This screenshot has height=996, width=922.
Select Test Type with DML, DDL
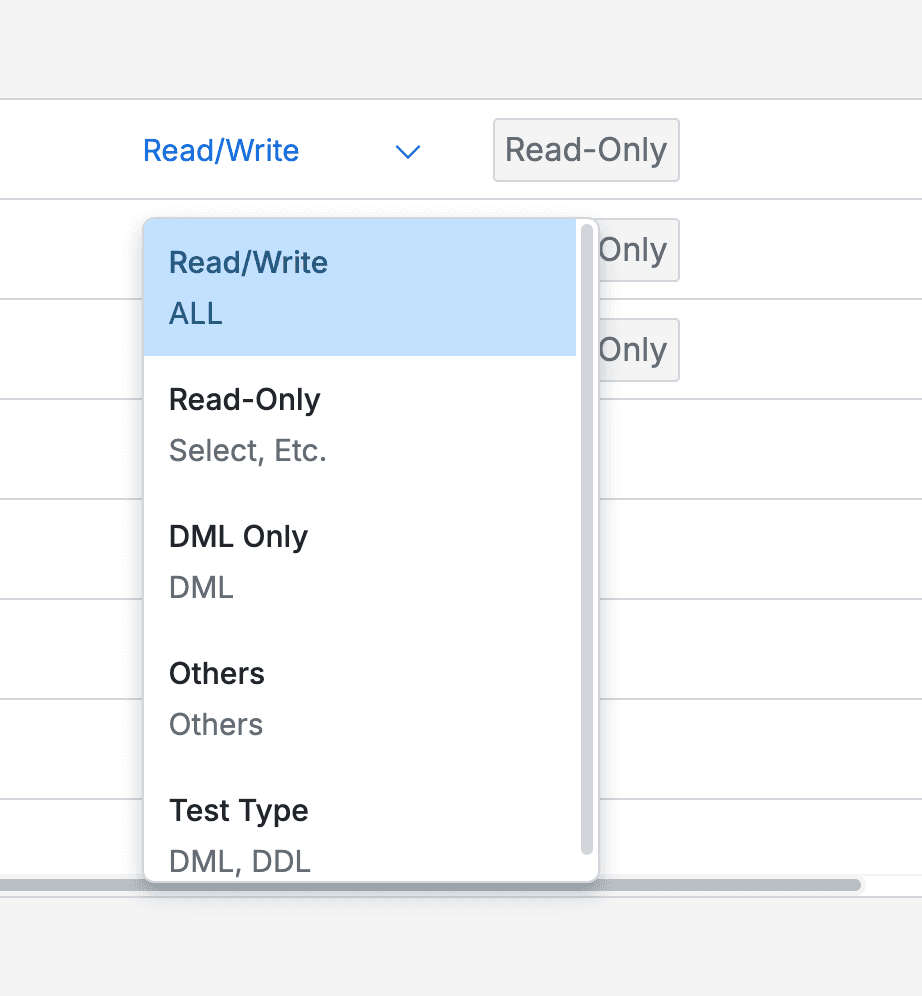tap(360, 835)
